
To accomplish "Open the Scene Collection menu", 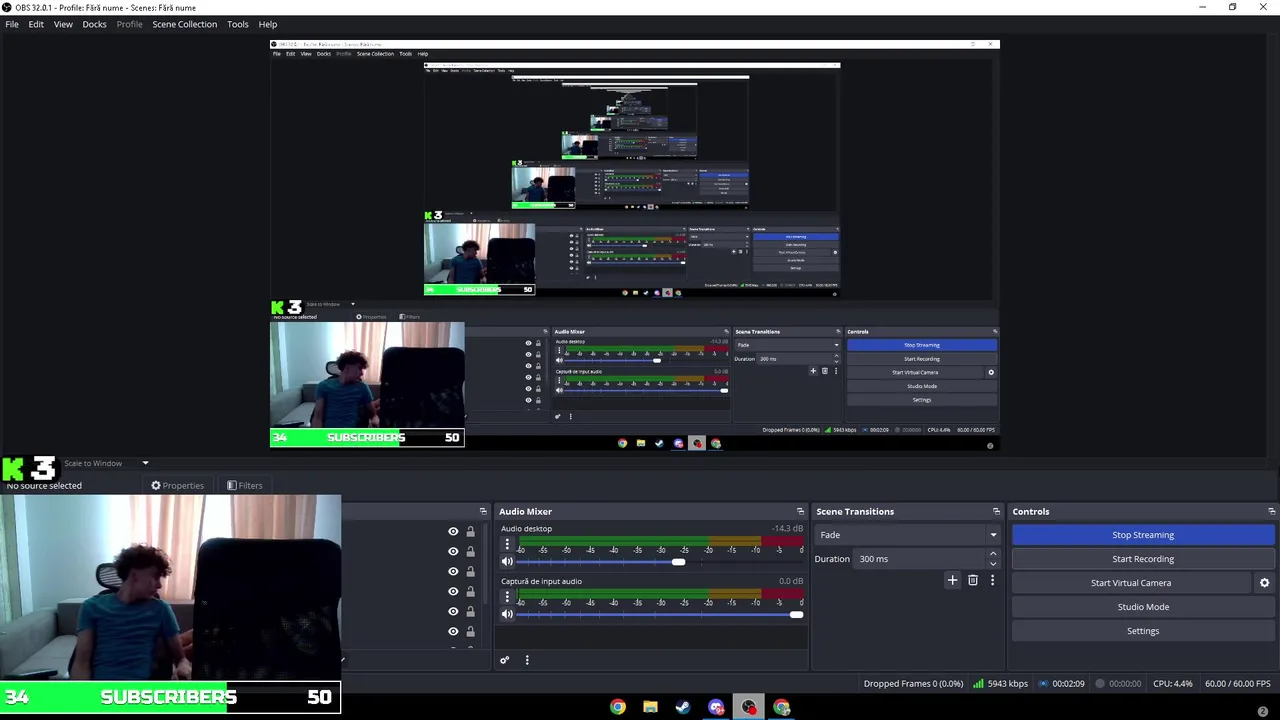I will (x=185, y=24).
